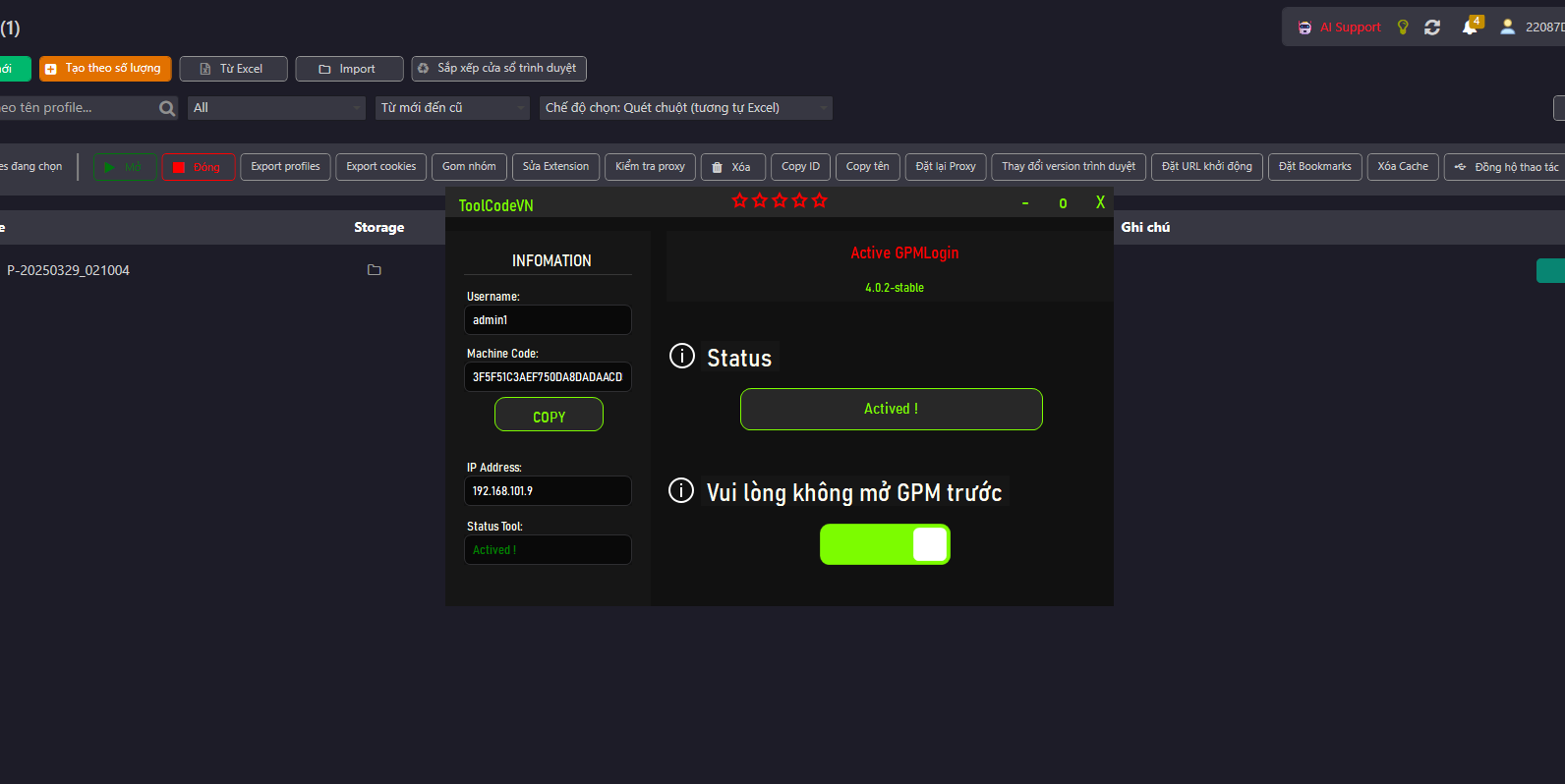The height and width of the screenshot is (784, 1565).
Task: Click version text 4.0.2-stable
Action: coord(895,288)
